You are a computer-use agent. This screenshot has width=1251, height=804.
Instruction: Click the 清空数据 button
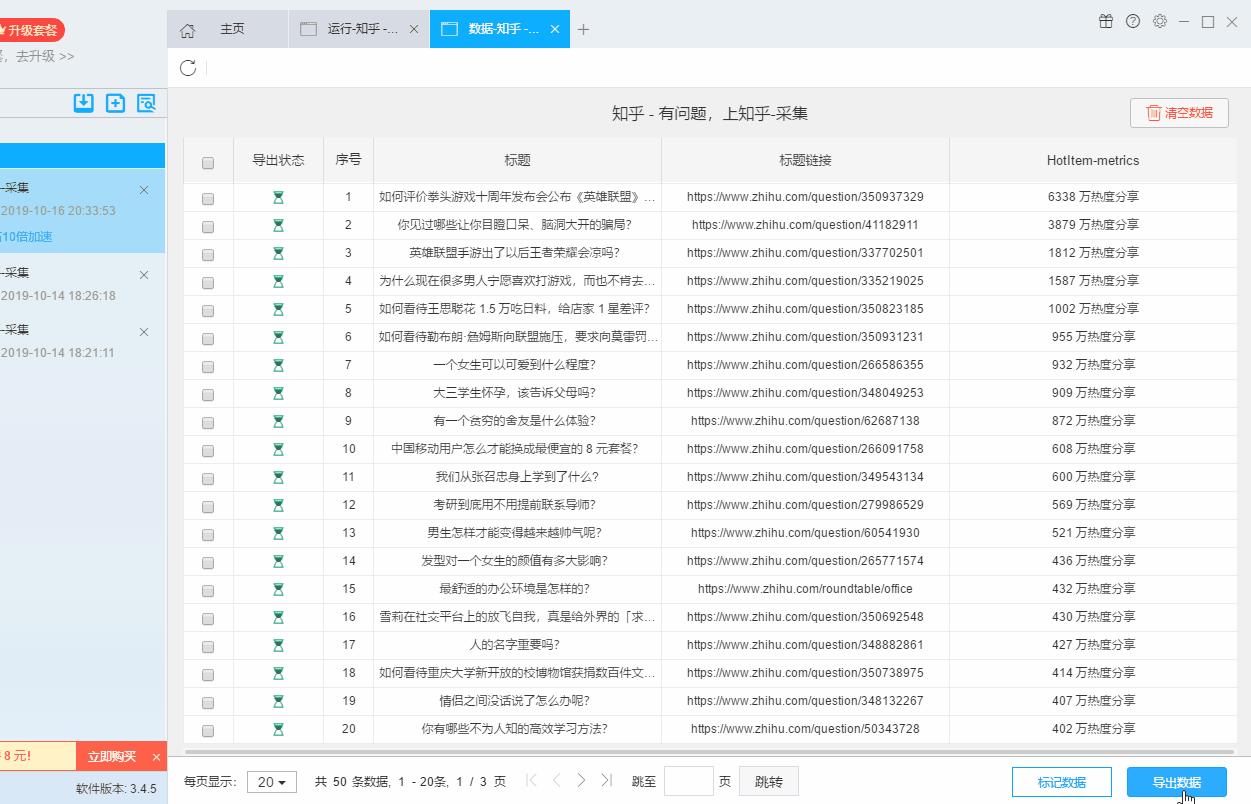tap(1179, 113)
